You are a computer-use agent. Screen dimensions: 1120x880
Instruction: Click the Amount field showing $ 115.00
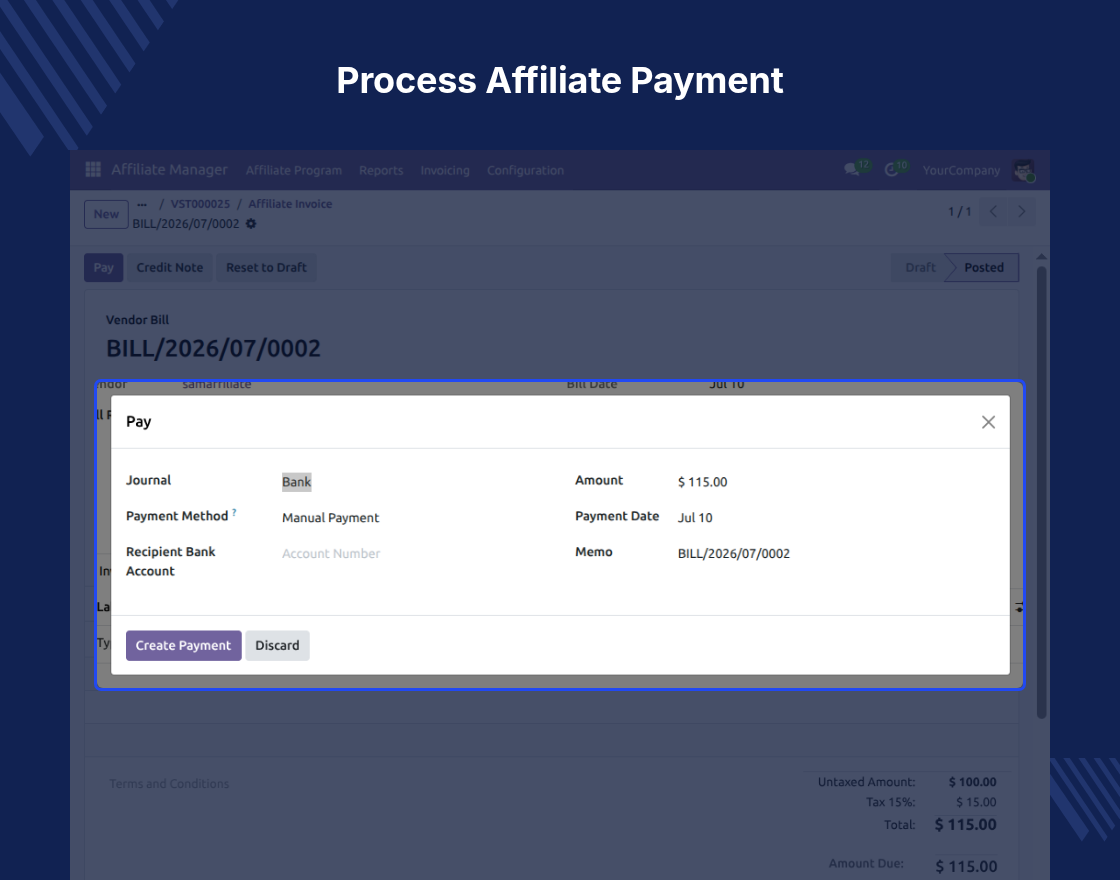click(702, 482)
